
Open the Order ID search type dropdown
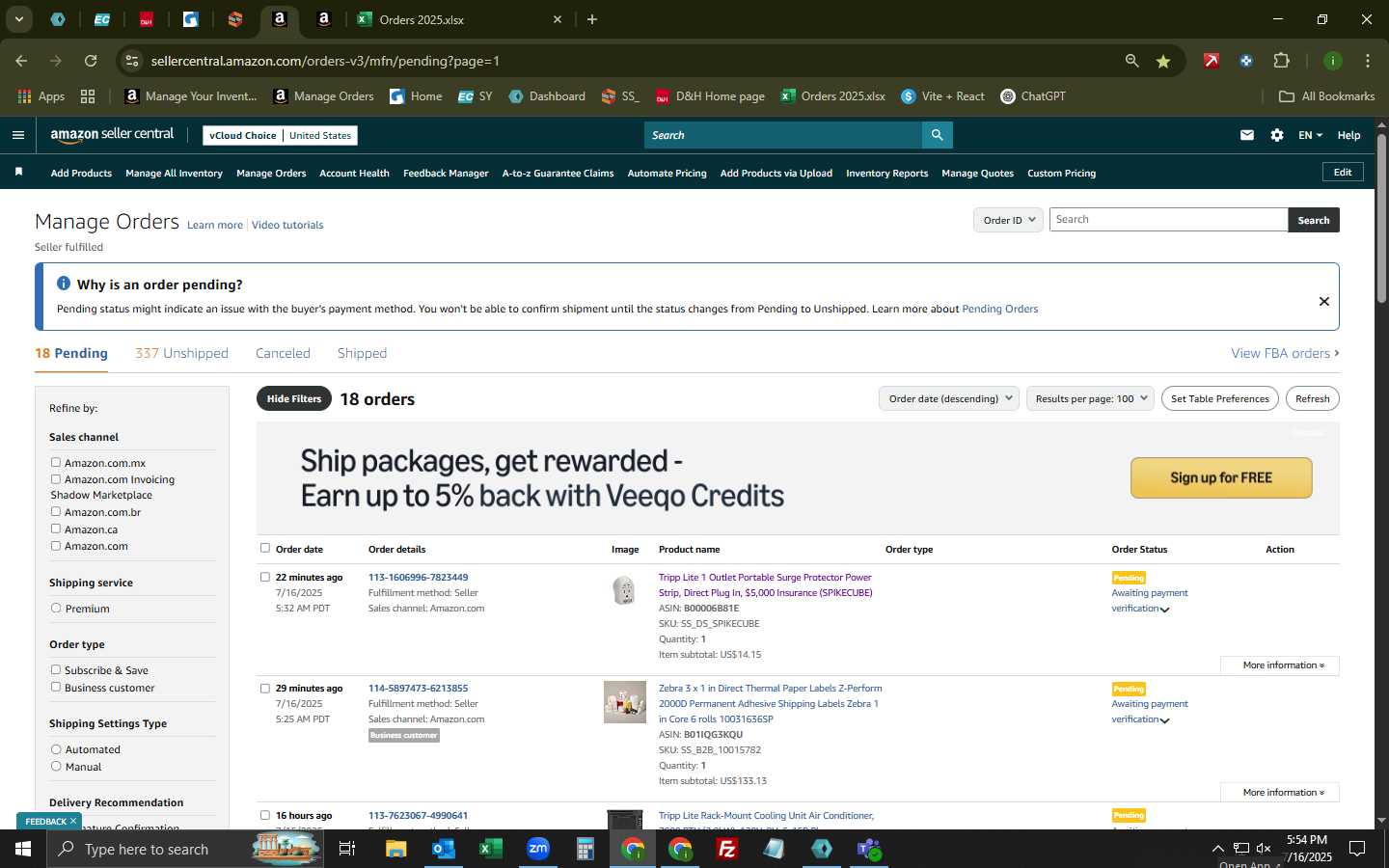click(1008, 220)
